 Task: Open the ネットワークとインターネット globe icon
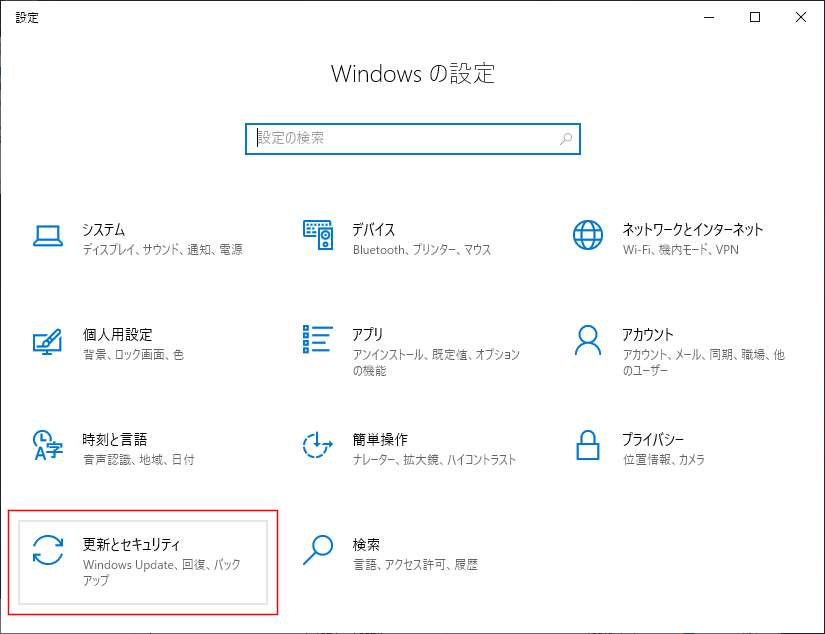[x=588, y=235]
